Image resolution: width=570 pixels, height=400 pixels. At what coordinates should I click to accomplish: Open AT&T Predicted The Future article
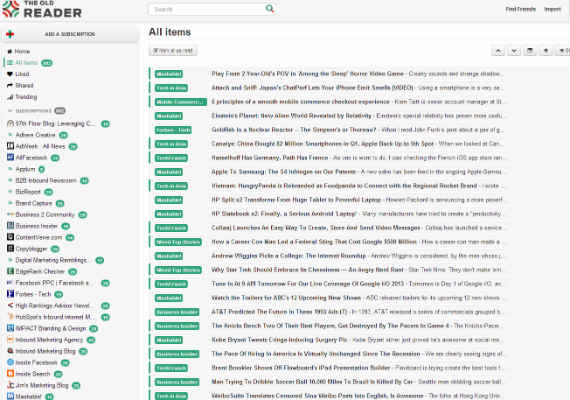point(279,312)
